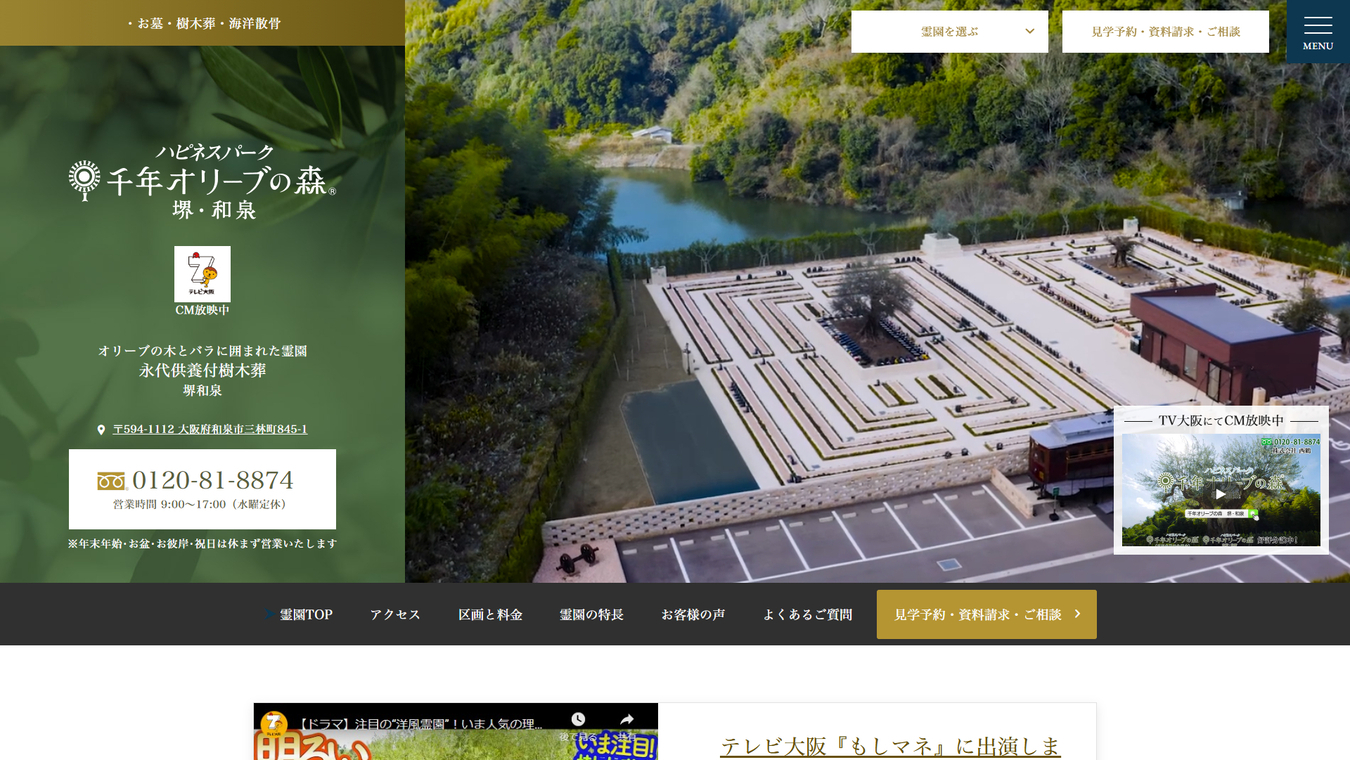This screenshot has height=760, width=1350.
Task: Click the 千年オリーブの森 logo
Action: click(x=202, y=181)
